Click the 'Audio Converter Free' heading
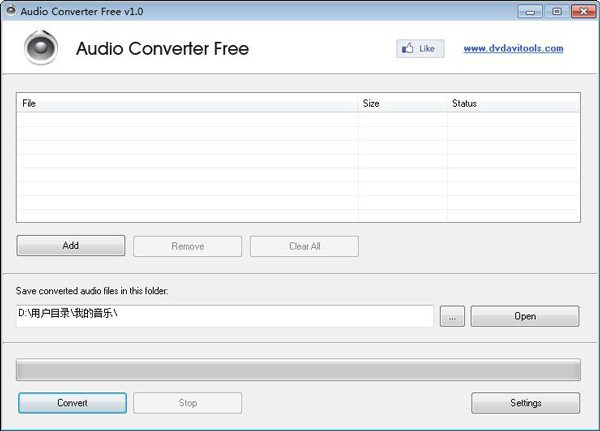This screenshot has height=431, width=600. click(163, 49)
